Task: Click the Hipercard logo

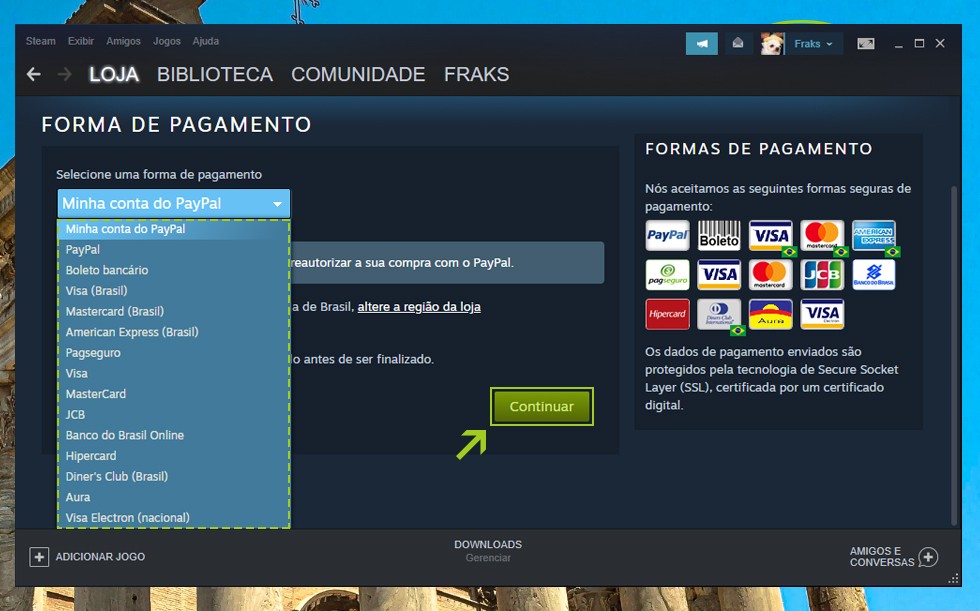Action: (x=668, y=314)
